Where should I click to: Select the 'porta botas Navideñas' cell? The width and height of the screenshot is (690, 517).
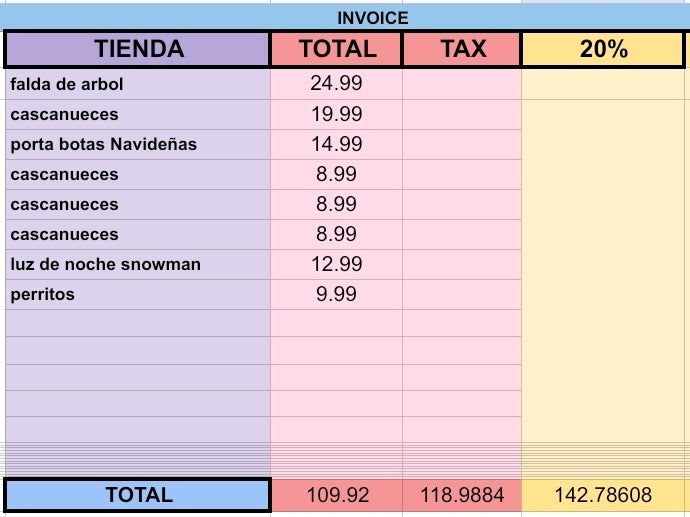click(138, 144)
